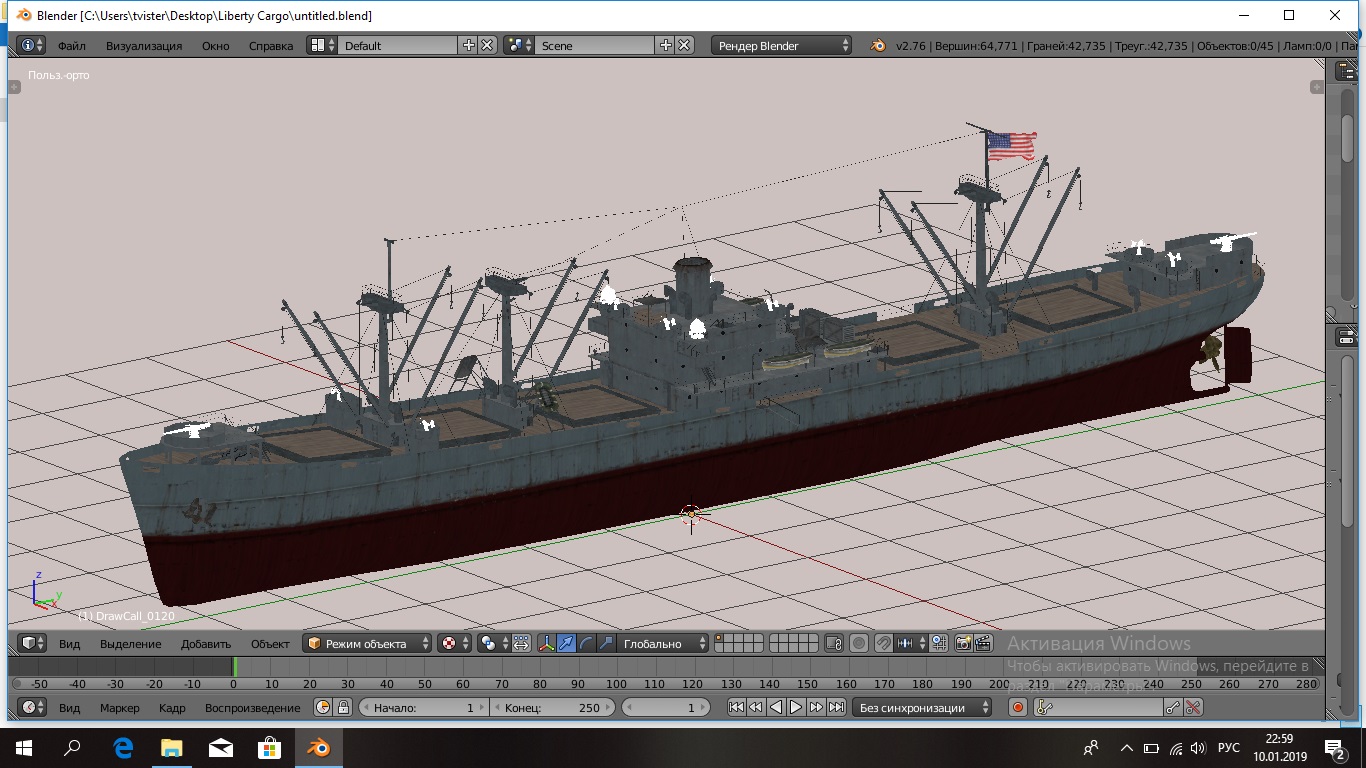
Task: Click the delete keyframe icon in timeline
Action: (x=1193, y=707)
